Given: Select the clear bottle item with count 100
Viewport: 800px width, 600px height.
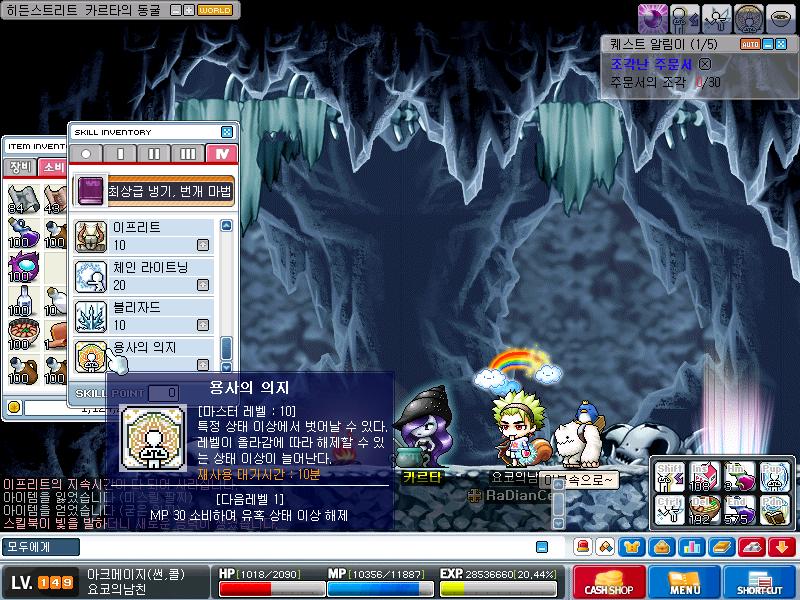Looking at the screenshot, I should point(23,301).
